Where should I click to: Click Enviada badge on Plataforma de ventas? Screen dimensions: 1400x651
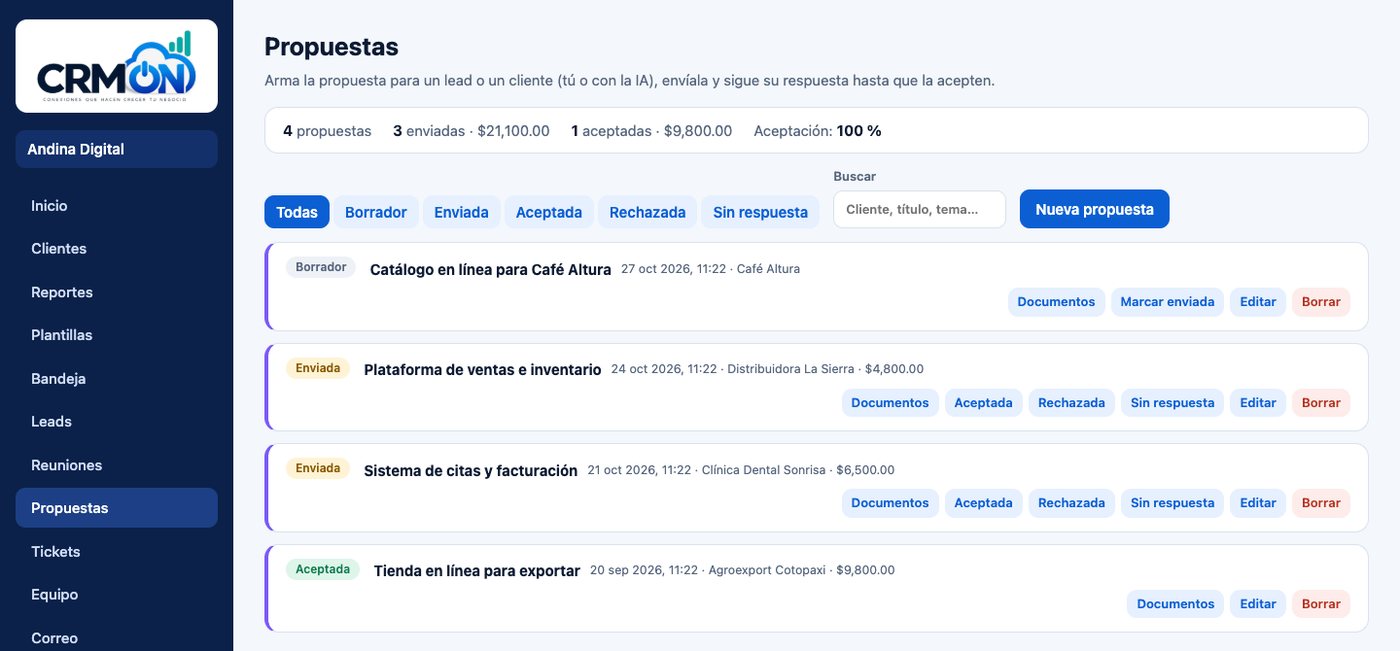click(318, 368)
